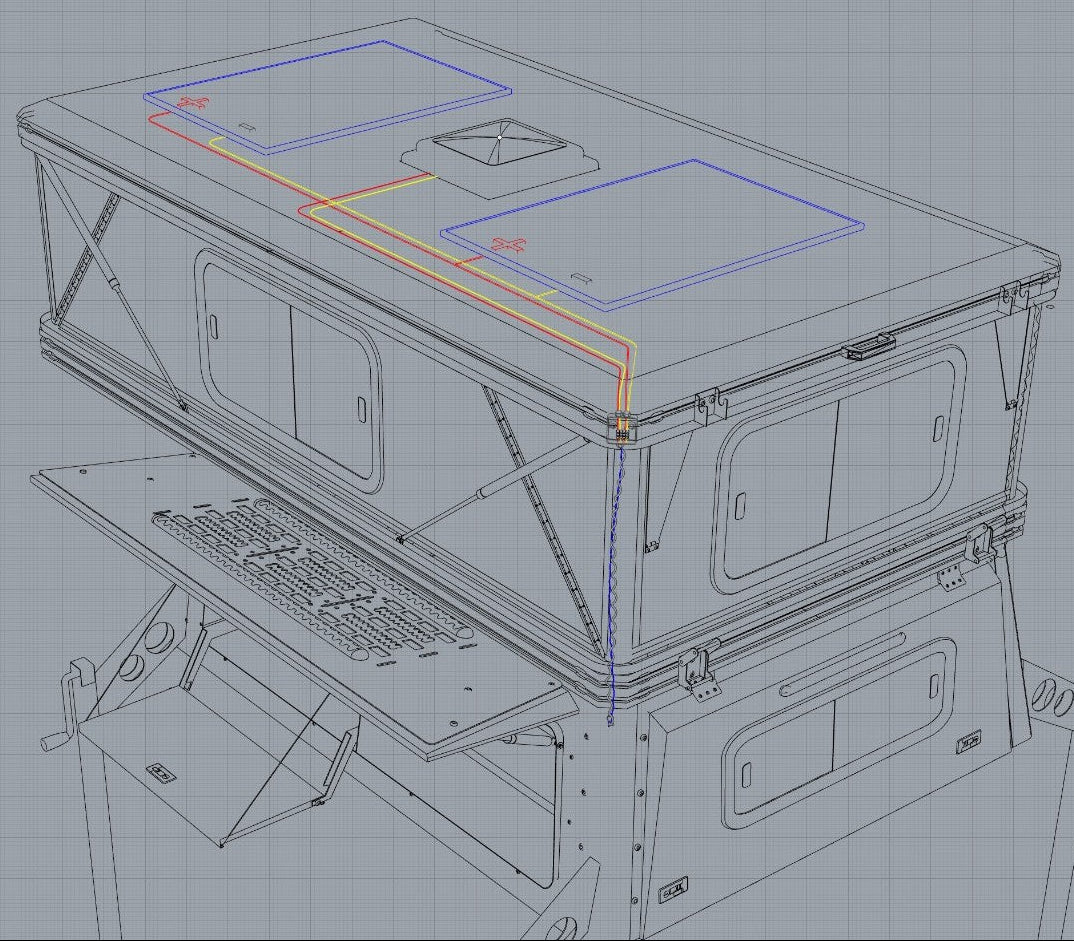Select the red connector symbol on front panel
The width and height of the screenshot is (1074, 941).
coord(509,244)
